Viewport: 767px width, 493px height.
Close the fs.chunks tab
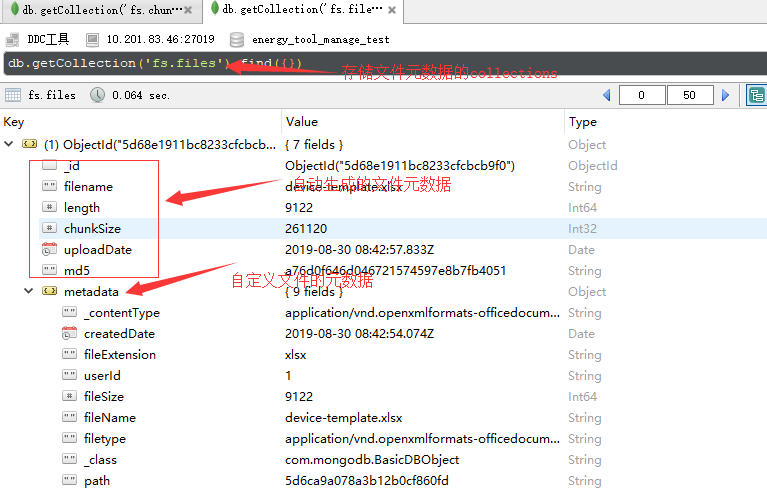(188, 10)
